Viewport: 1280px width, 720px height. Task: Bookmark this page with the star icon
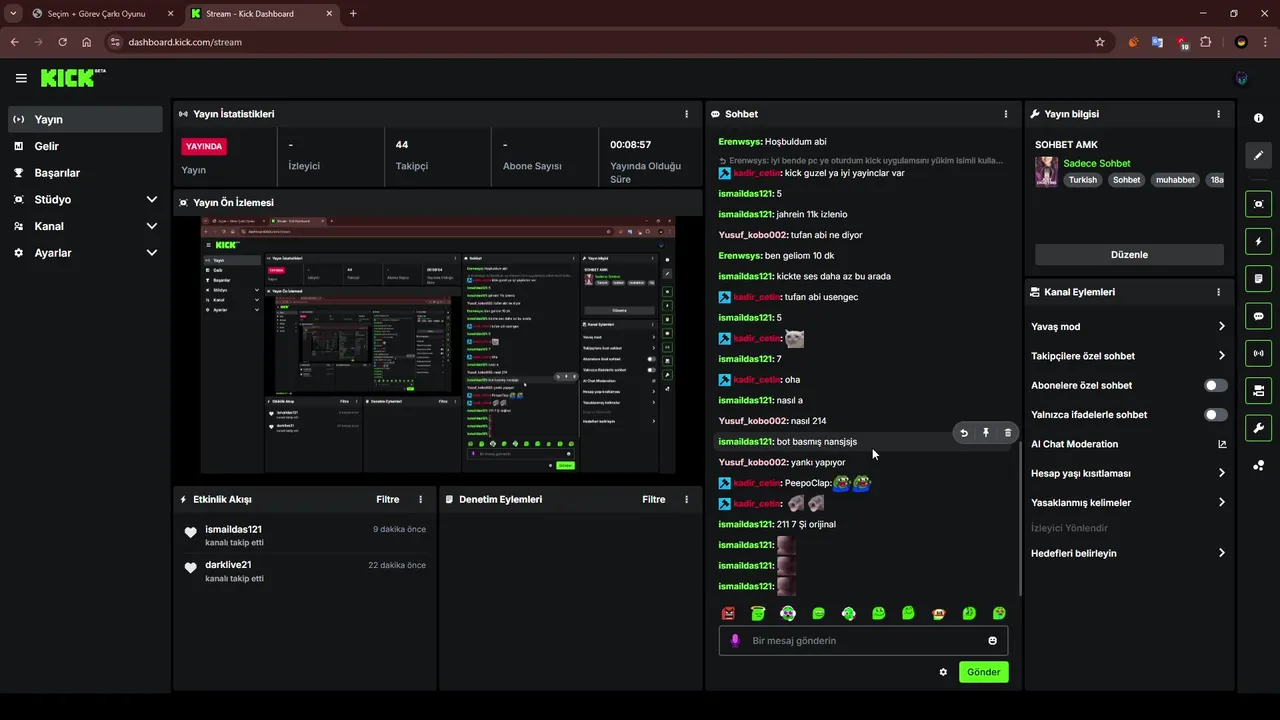[1100, 42]
